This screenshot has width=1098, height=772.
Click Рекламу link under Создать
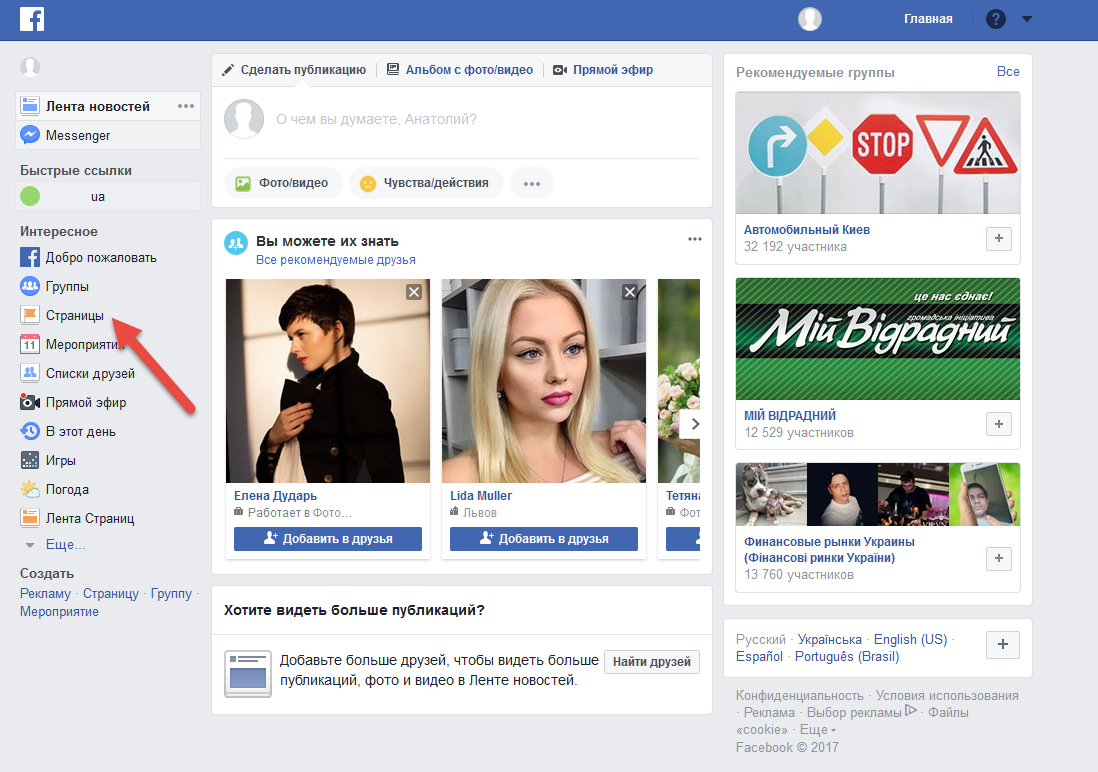click(x=46, y=593)
